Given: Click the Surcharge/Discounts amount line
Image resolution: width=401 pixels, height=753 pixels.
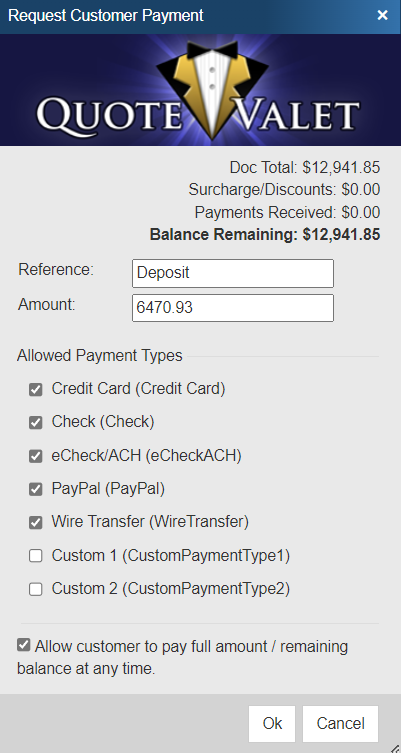Looking at the screenshot, I should click(284, 190).
